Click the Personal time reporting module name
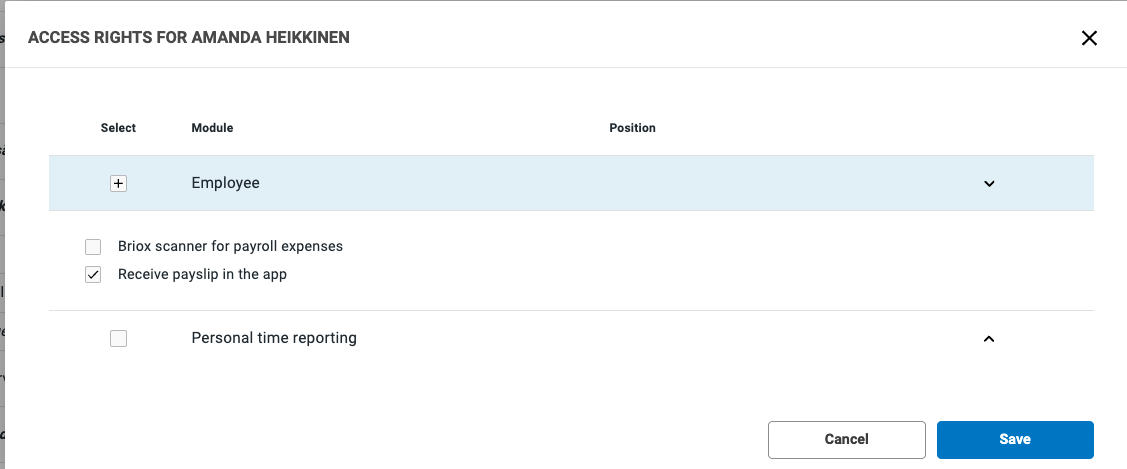The height and width of the screenshot is (469, 1127). 274,338
